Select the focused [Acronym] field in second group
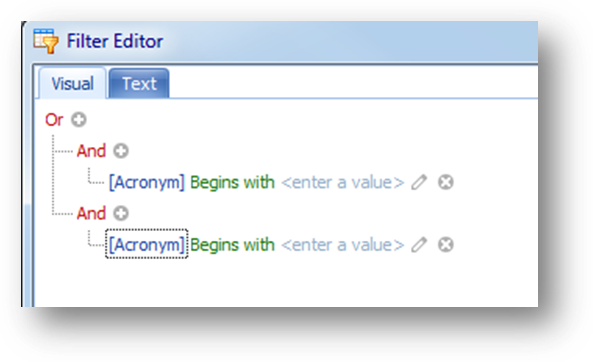Image resolution: width=593 pixels, height=362 pixels. (147, 244)
